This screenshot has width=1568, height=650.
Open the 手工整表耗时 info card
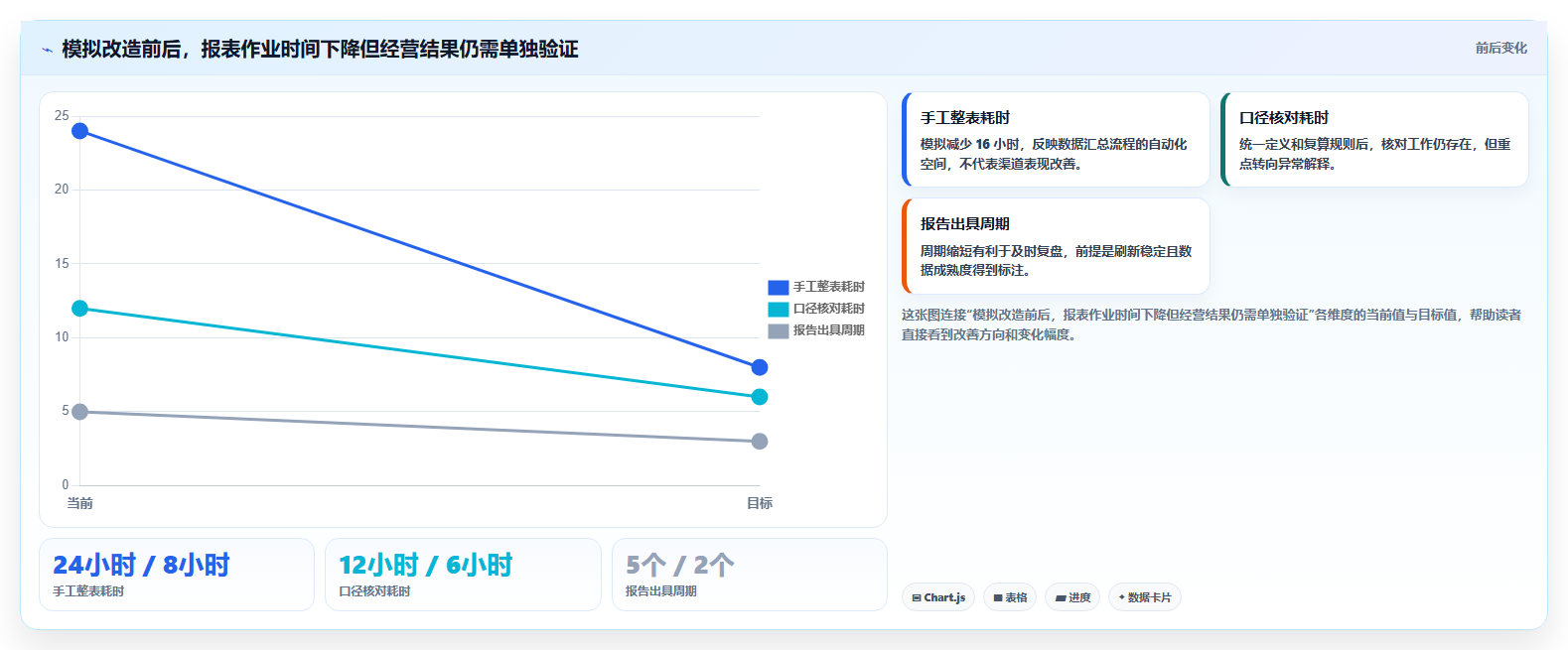pyautogui.click(x=1056, y=139)
